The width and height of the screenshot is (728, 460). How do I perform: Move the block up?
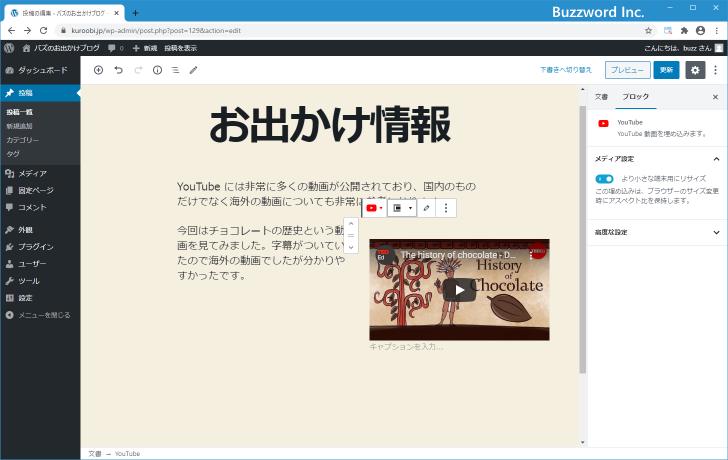(x=351, y=224)
